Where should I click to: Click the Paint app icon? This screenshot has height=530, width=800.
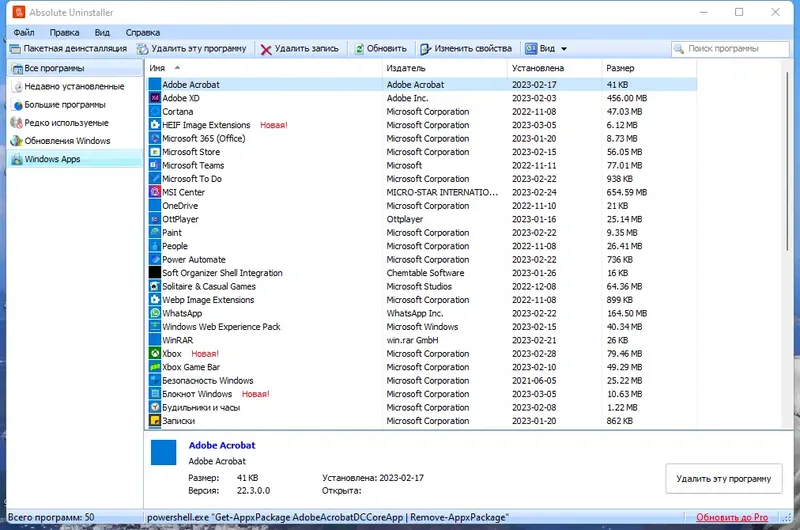pos(155,232)
